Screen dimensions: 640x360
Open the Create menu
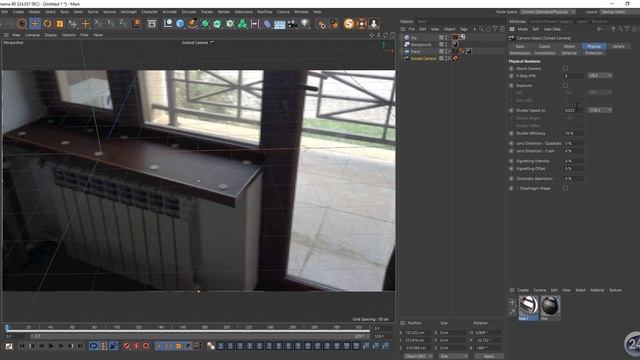[x=18, y=12]
